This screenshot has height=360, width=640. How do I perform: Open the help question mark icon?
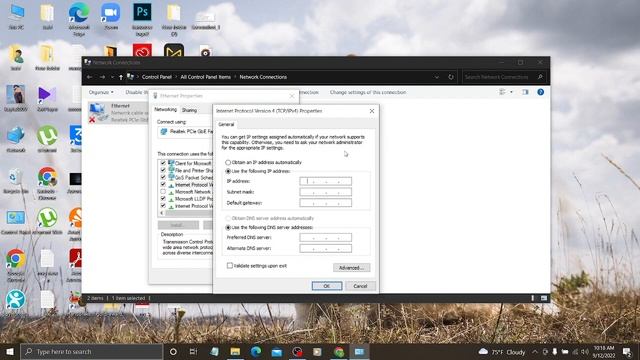(540, 92)
